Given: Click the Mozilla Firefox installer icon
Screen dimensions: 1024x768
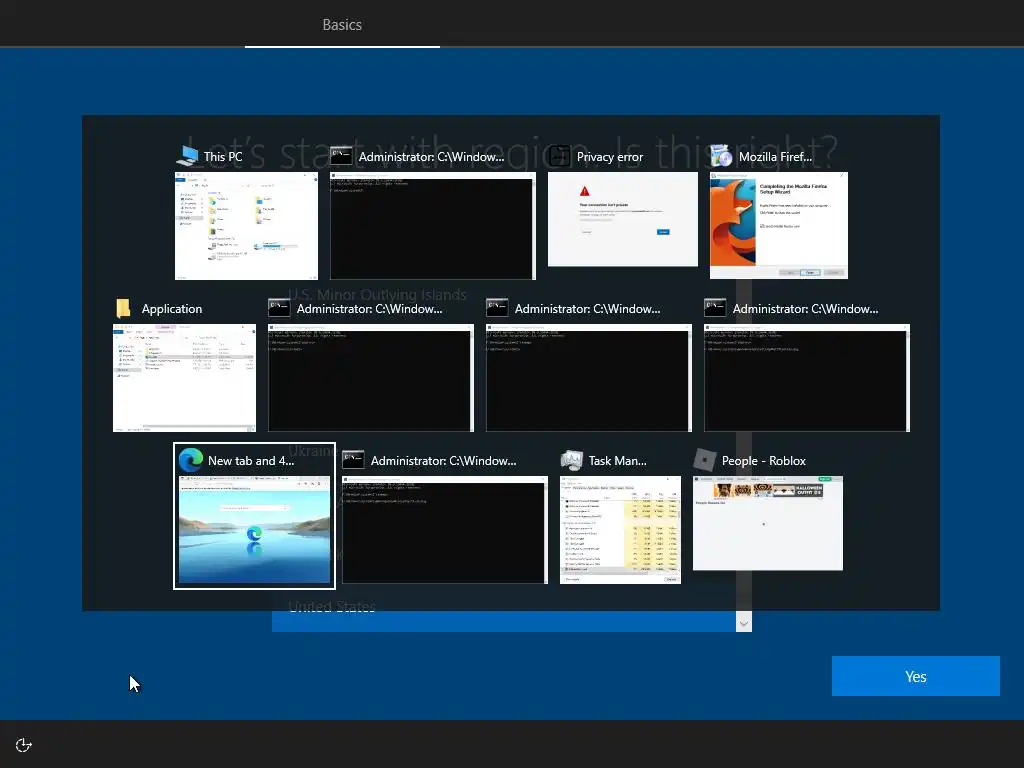Looking at the screenshot, I should [x=722, y=156].
